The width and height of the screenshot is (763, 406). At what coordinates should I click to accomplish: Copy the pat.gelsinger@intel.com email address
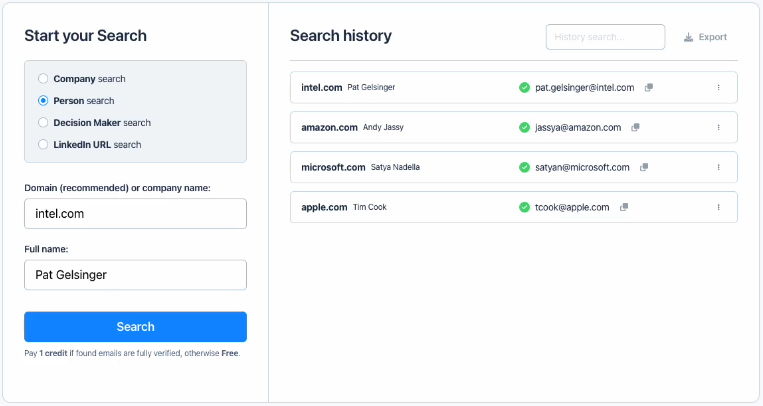coord(648,88)
